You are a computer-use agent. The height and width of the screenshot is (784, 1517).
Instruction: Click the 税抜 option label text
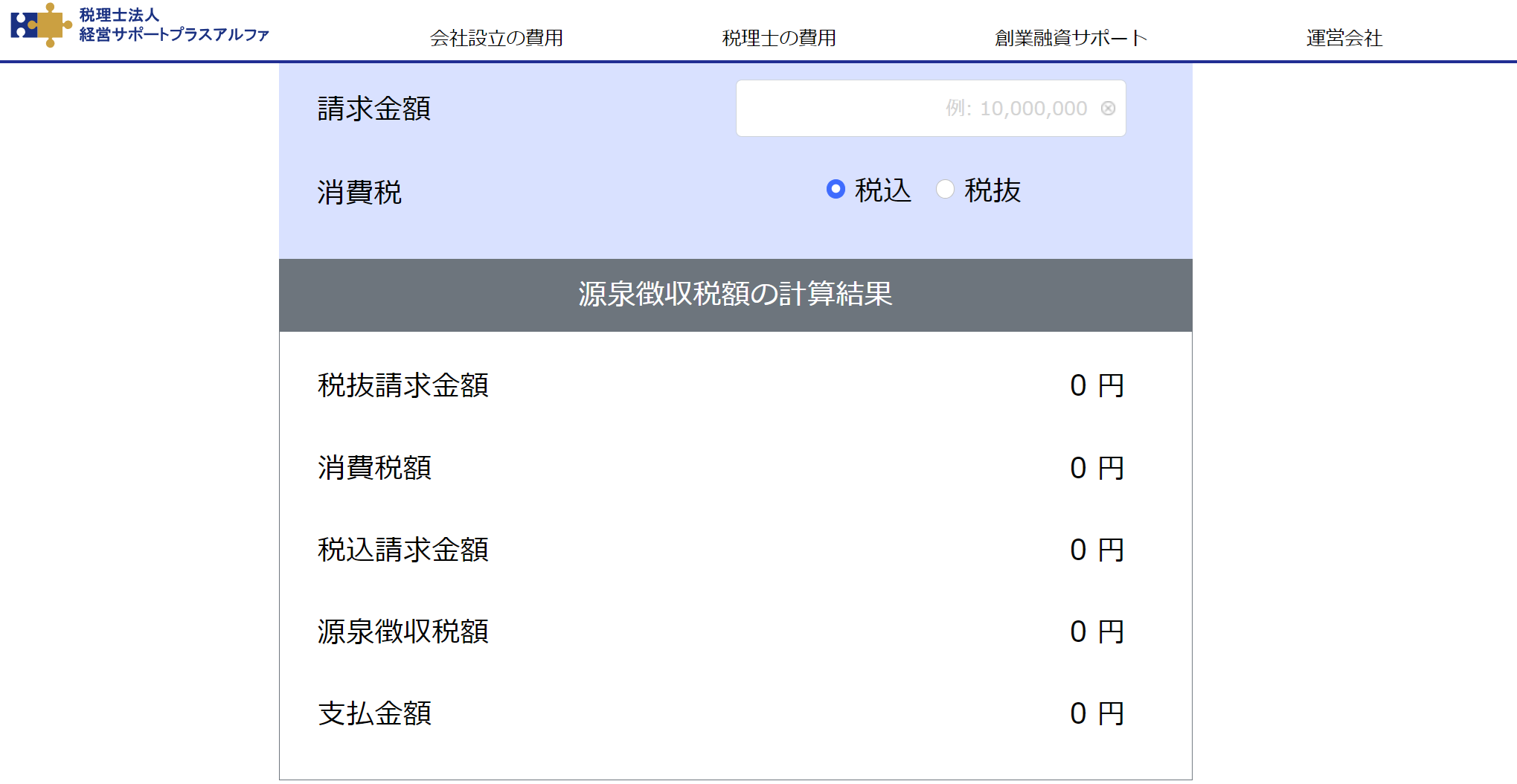click(992, 191)
